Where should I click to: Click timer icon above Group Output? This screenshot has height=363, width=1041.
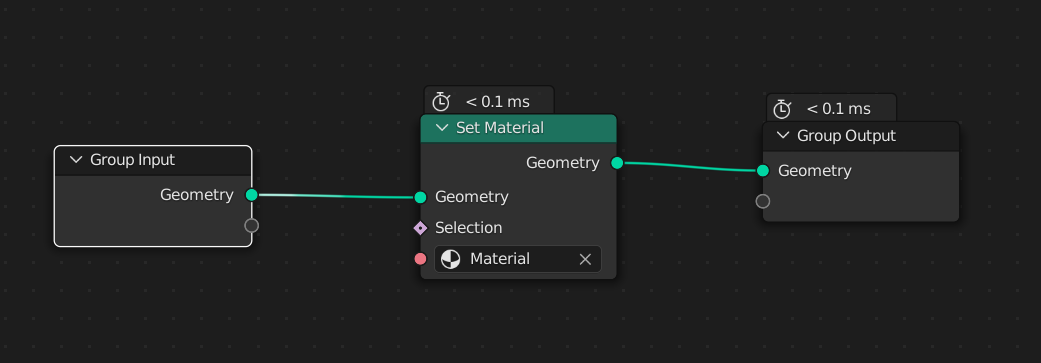tap(783, 109)
